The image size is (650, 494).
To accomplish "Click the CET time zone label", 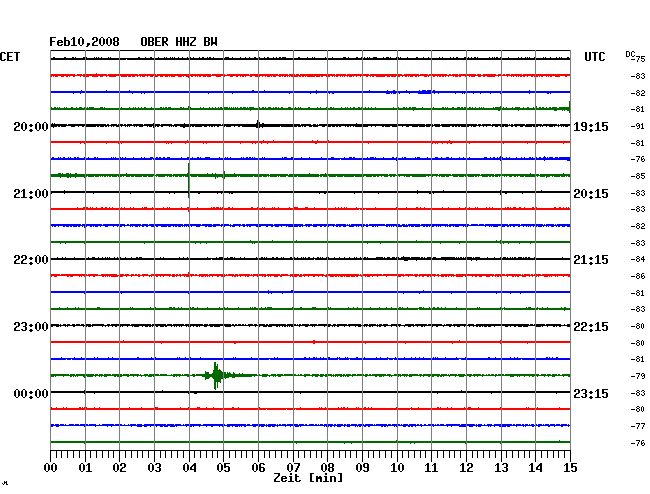I will pyautogui.click(x=10, y=57).
